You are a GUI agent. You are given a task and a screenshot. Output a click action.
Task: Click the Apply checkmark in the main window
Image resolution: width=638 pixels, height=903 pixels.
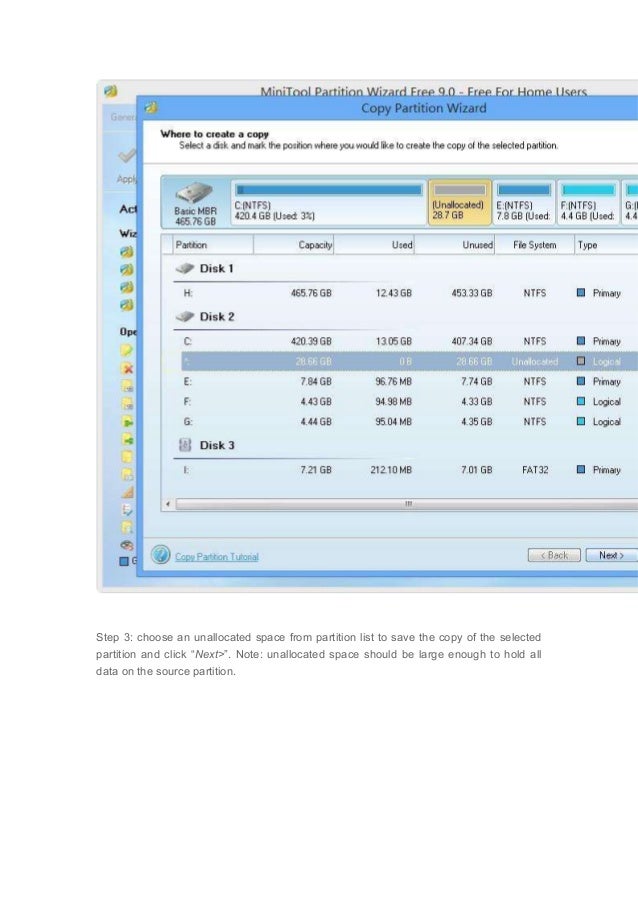pyautogui.click(x=127, y=155)
